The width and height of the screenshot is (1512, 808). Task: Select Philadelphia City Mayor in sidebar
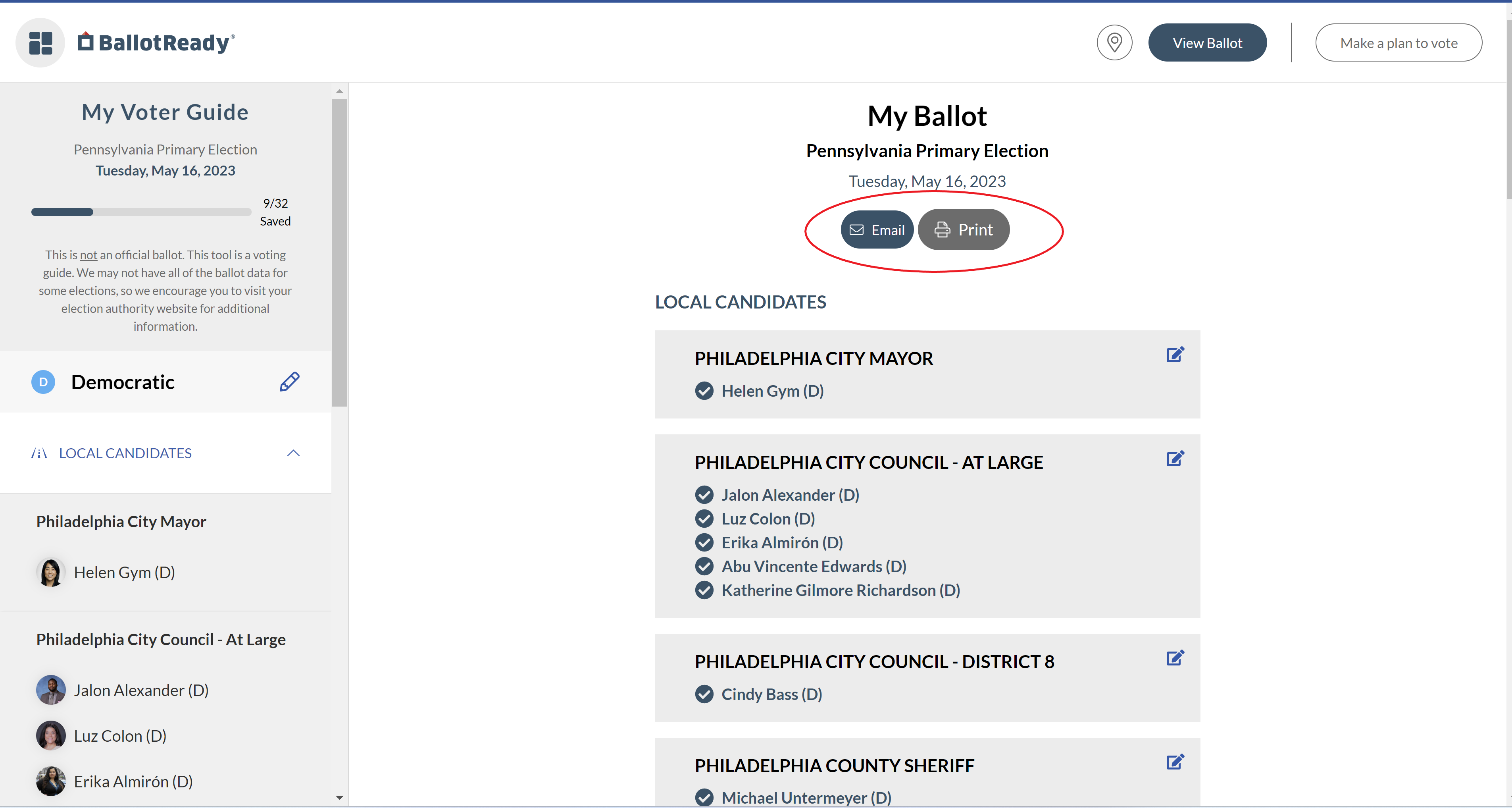click(x=121, y=521)
